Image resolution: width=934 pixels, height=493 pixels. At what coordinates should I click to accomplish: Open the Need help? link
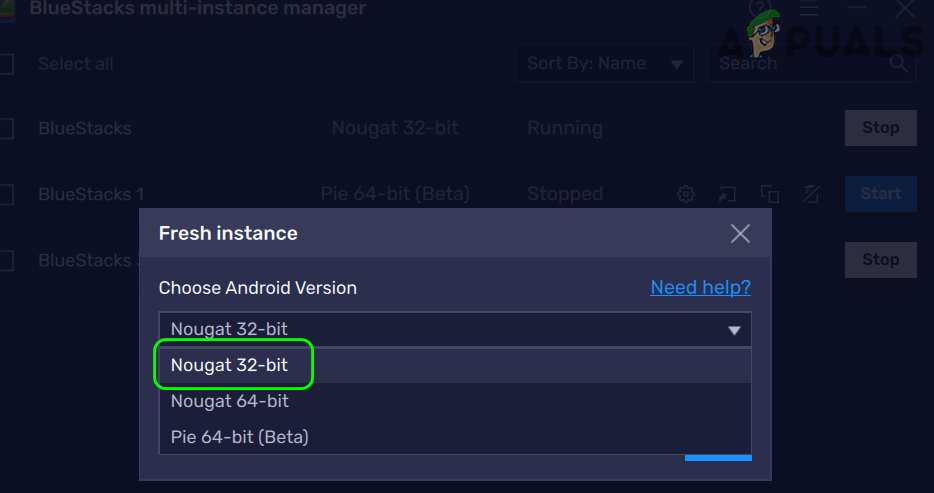coord(700,288)
